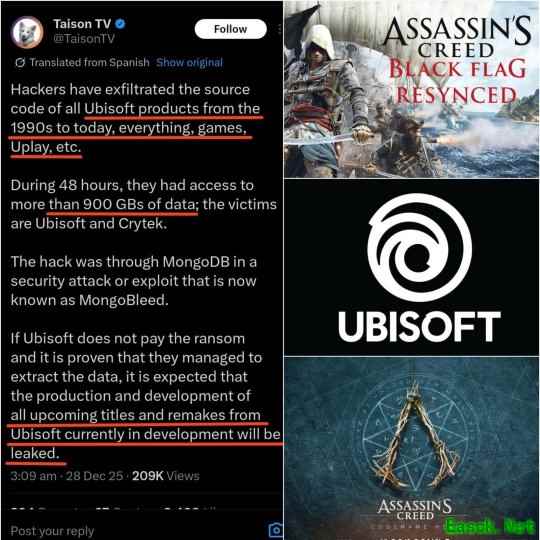
Task: View the 209K Views analytics
Action: [x=166, y=476]
